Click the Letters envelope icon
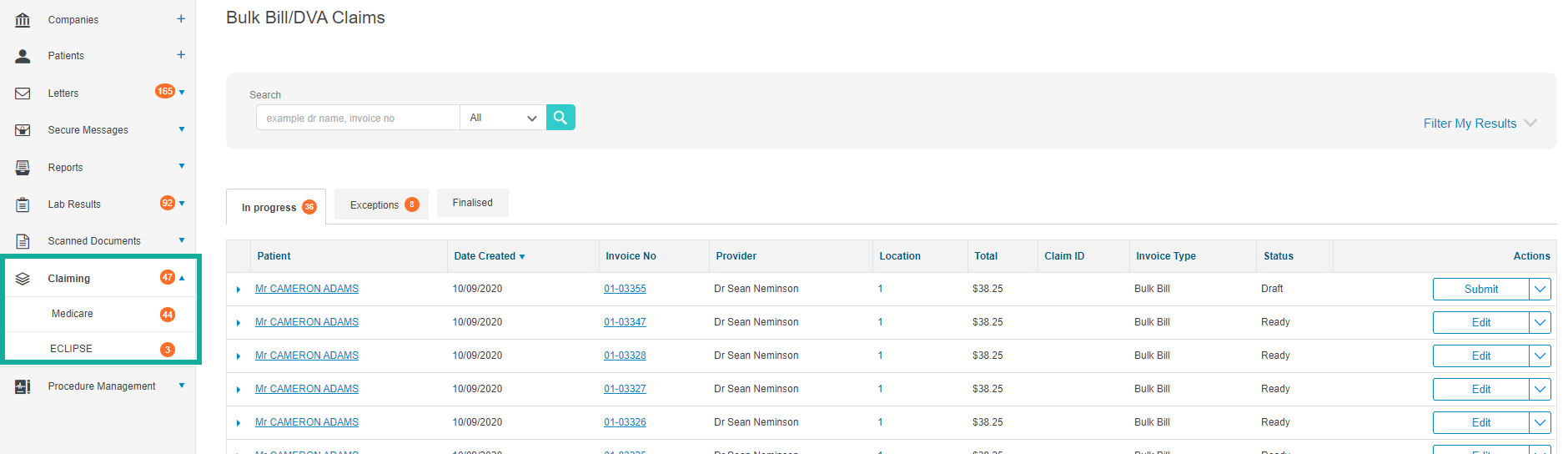The width and height of the screenshot is (1568, 454). click(23, 93)
